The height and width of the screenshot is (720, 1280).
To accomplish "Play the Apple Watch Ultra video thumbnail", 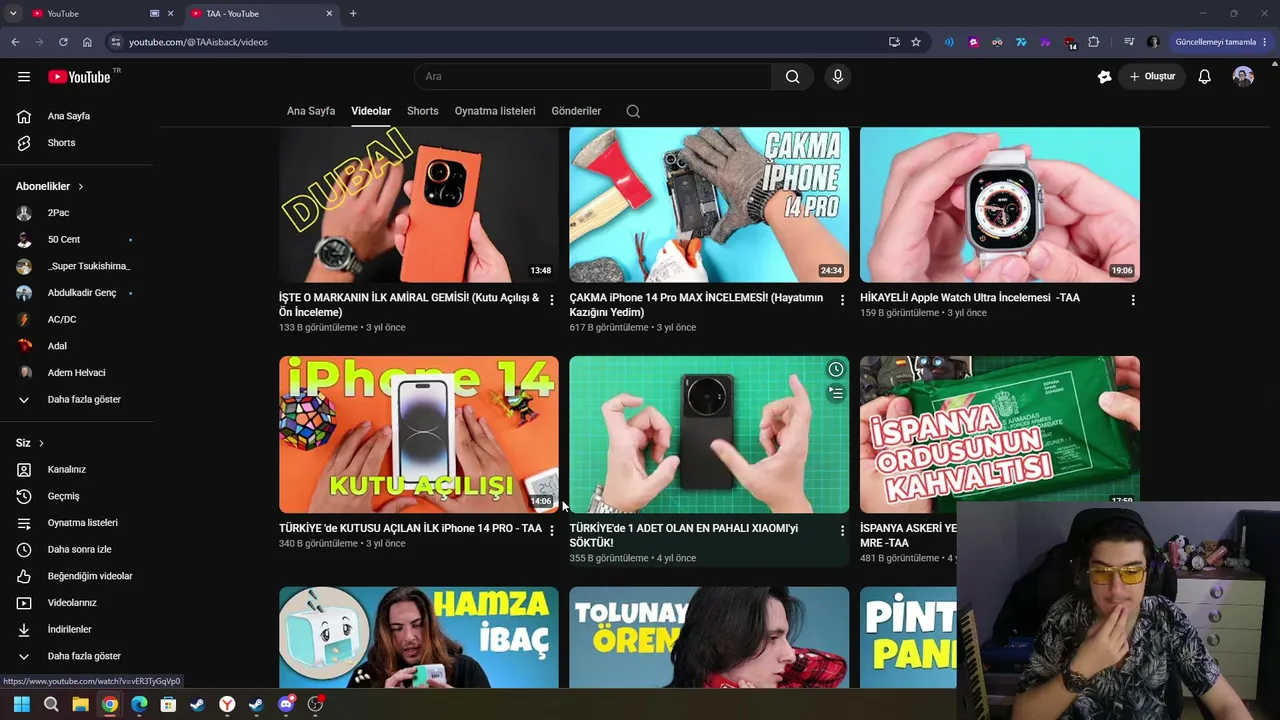I will point(1000,204).
